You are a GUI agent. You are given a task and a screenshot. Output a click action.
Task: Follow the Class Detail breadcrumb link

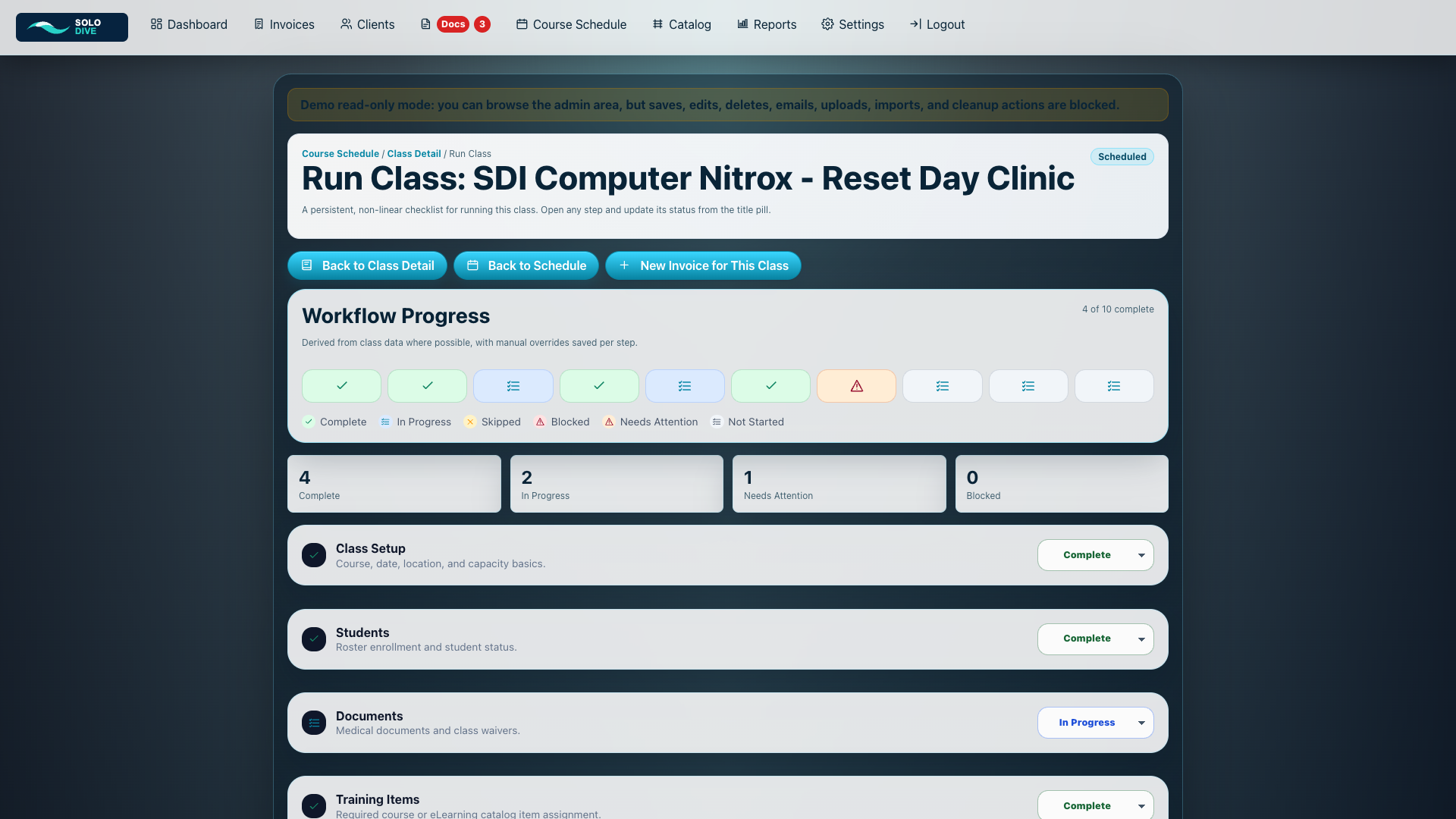tap(414, 153)
